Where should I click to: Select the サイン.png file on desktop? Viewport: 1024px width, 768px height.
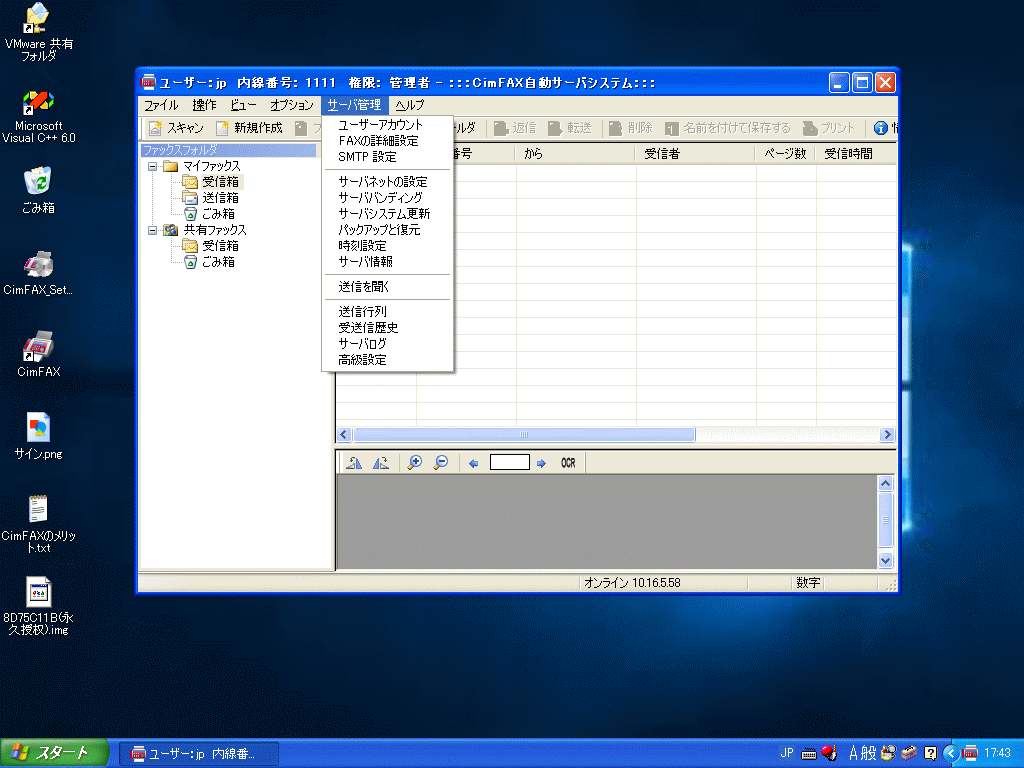coord(39,436)
